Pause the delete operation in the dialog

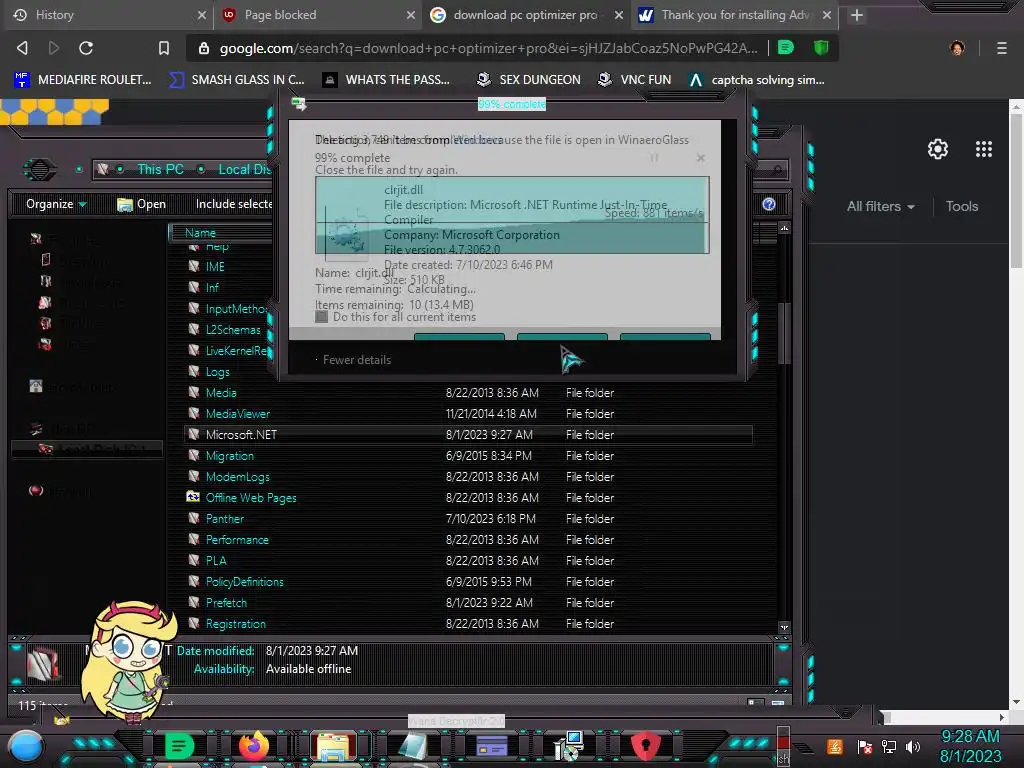(x=654, y=157)
